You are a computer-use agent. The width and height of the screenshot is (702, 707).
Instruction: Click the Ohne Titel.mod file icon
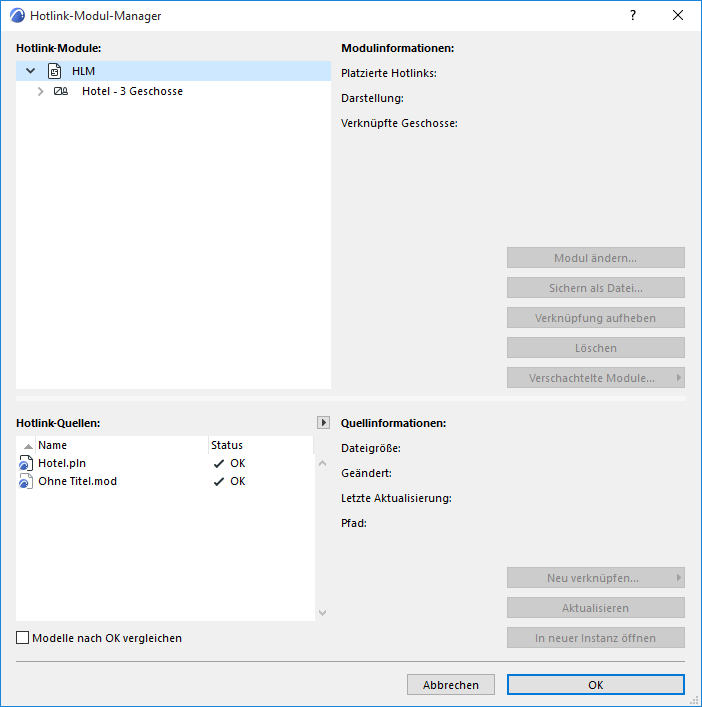(x=26, y=482)
